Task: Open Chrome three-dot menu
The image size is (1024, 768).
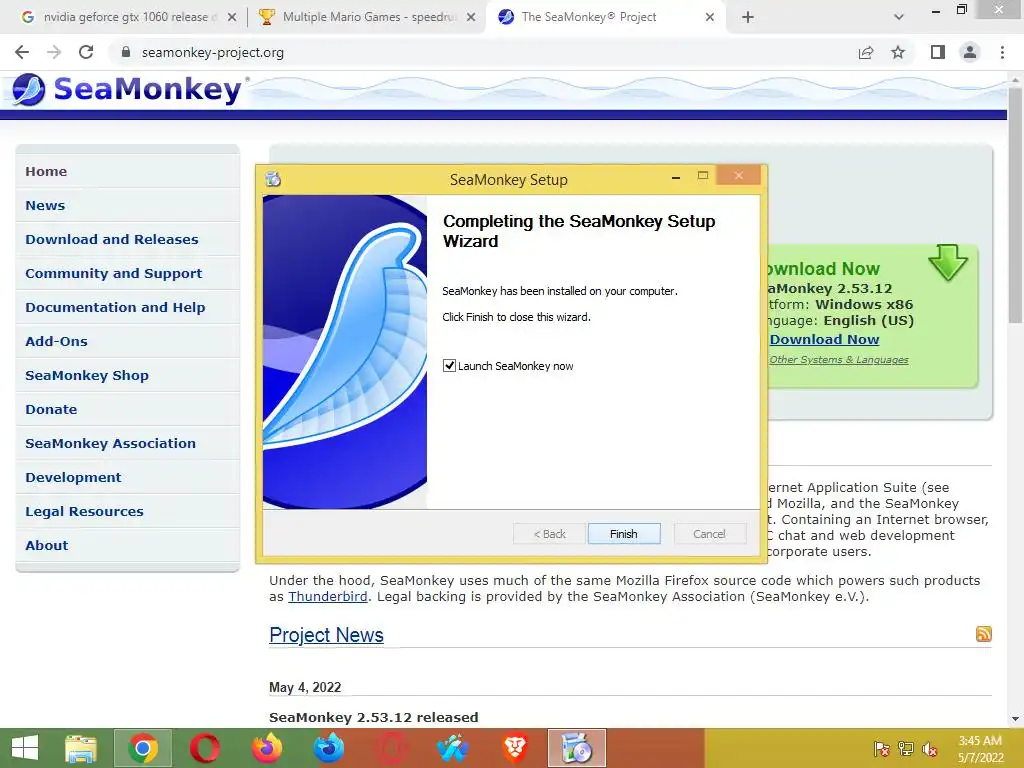Action: coord(1002,52)
